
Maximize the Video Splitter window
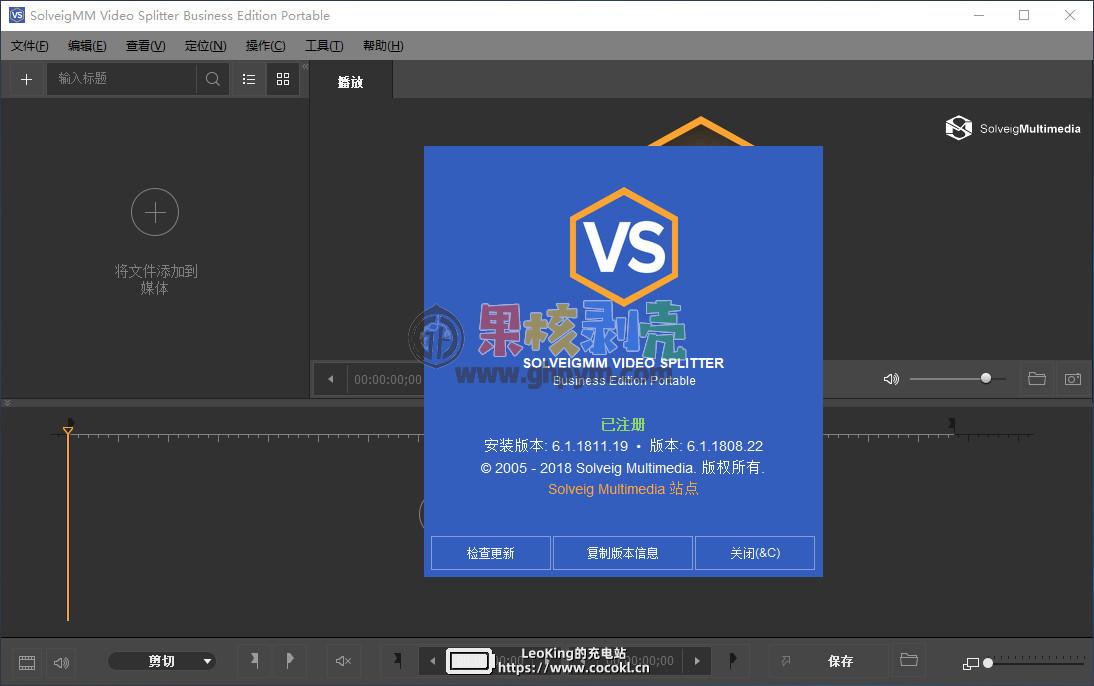pos(1024,15)
